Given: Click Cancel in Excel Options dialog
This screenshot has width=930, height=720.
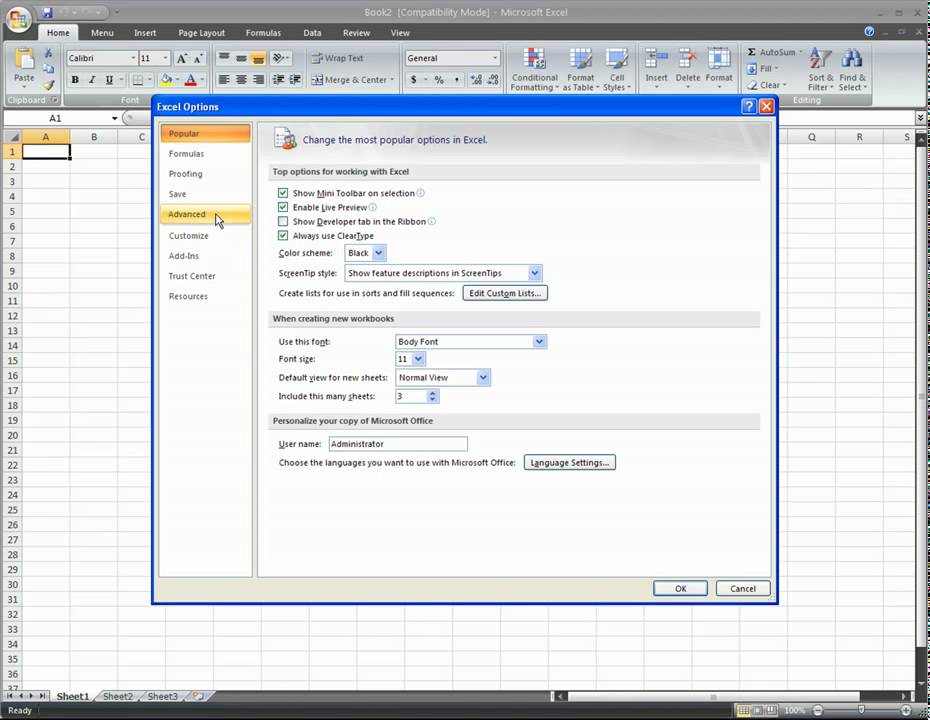Looking at the screenshot, I should point(743,588).
